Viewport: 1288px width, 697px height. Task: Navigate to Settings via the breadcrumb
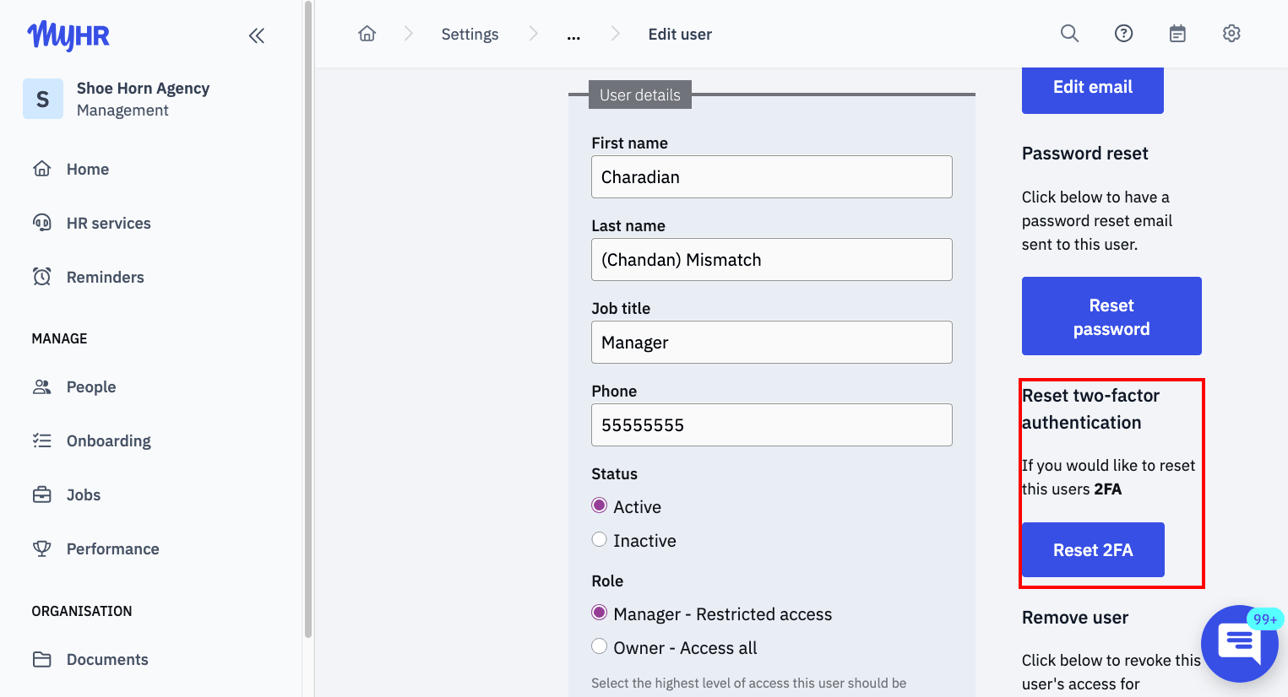(x=469, y=33)
